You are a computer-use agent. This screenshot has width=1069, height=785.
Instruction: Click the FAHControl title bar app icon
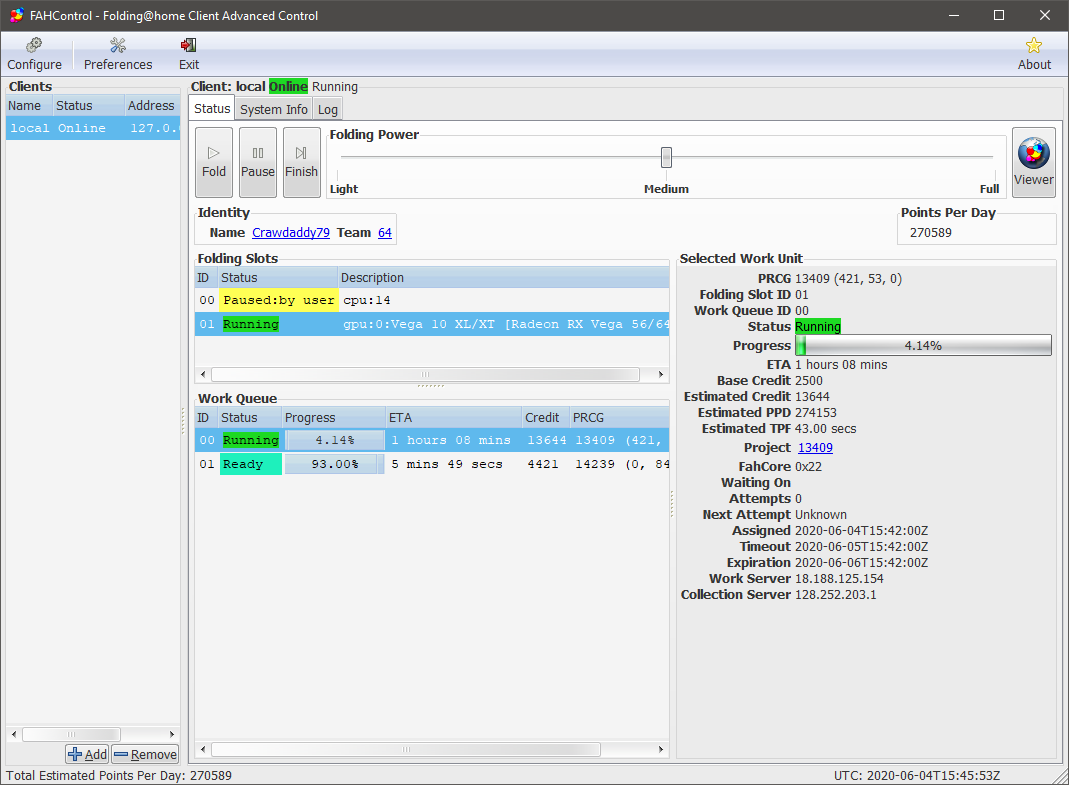(16, 15)
